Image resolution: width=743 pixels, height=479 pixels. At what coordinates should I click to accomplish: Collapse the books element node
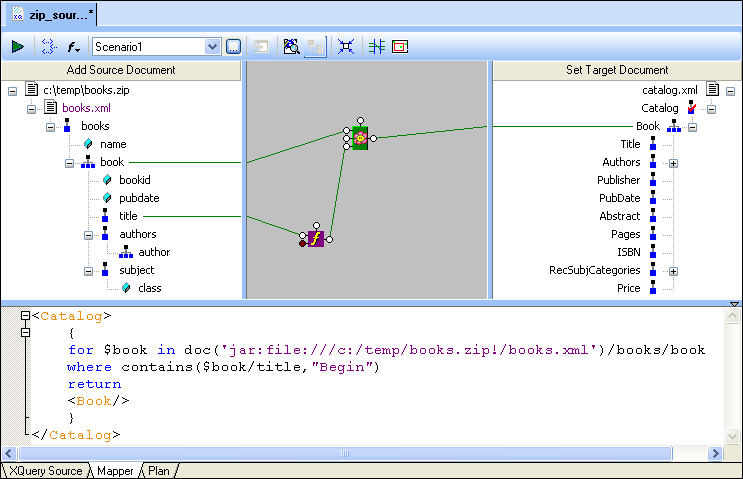50,127
